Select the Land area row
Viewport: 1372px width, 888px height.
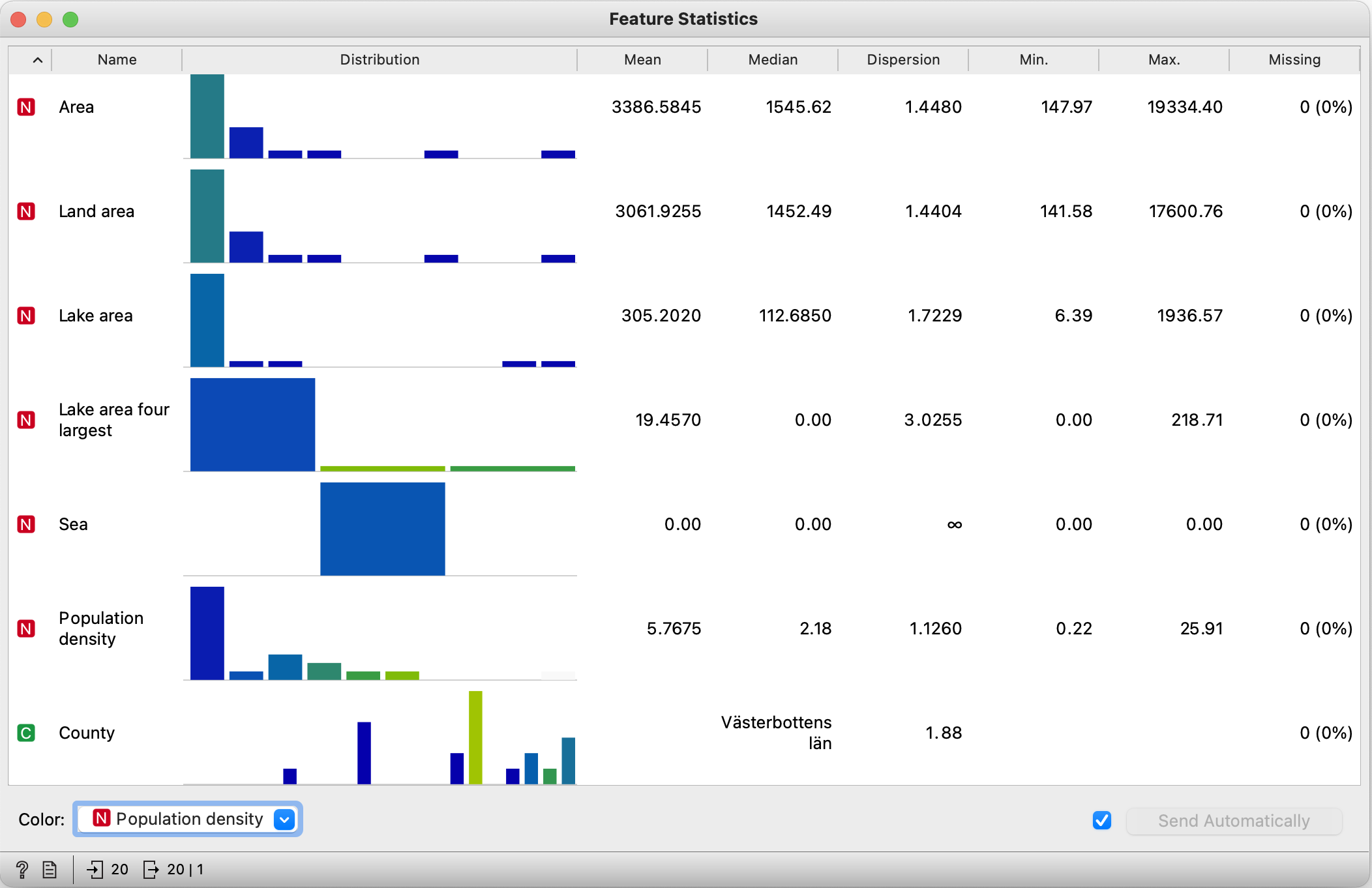pyautogui.click(x=97, y=211)
